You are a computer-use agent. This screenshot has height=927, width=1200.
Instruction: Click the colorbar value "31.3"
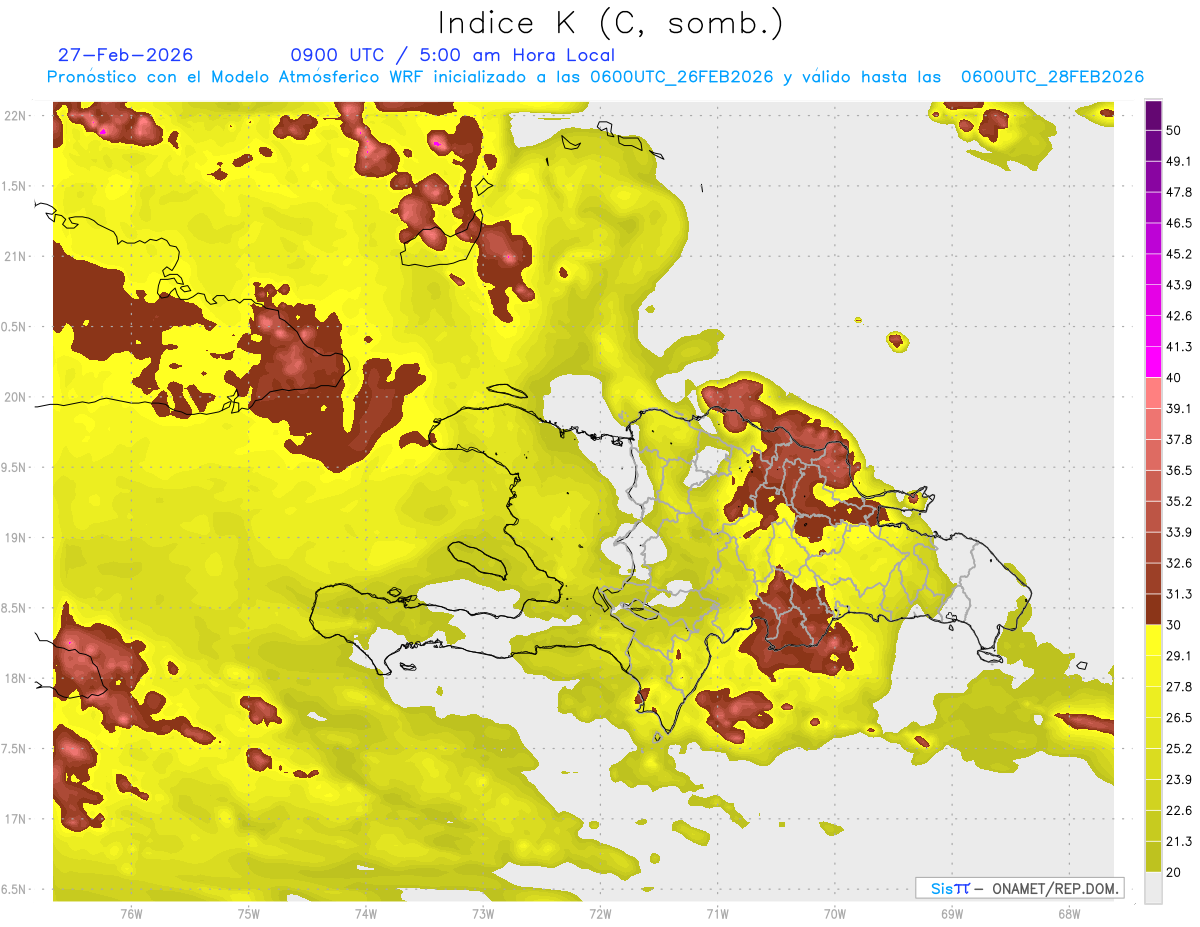pos(1179,594)
